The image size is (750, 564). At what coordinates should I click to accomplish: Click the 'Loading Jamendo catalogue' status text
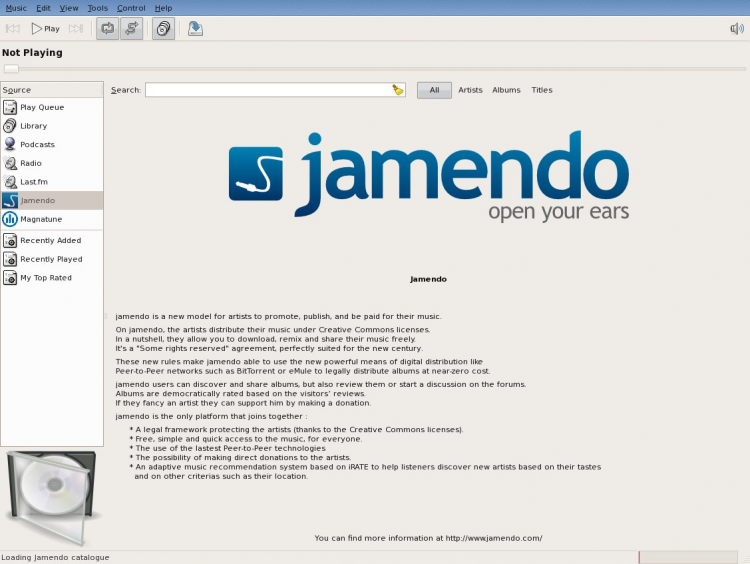55,557
